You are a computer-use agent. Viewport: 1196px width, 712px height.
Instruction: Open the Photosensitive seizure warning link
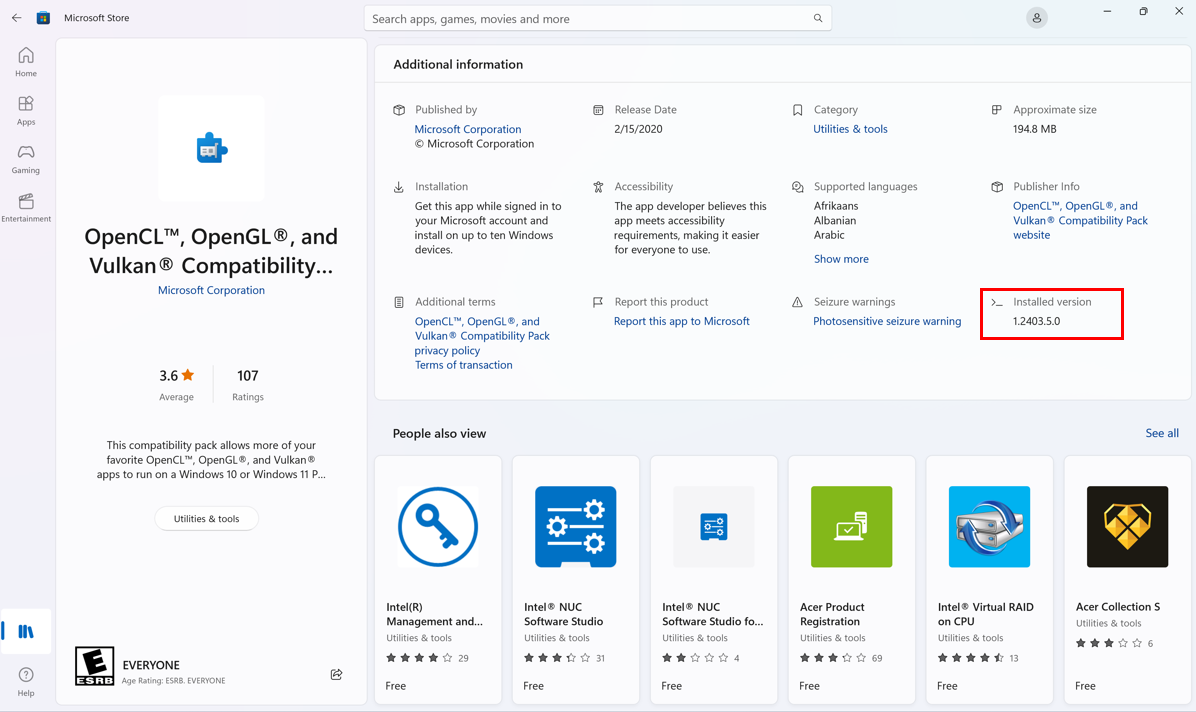pyautogui.click(x=886, y=321)
